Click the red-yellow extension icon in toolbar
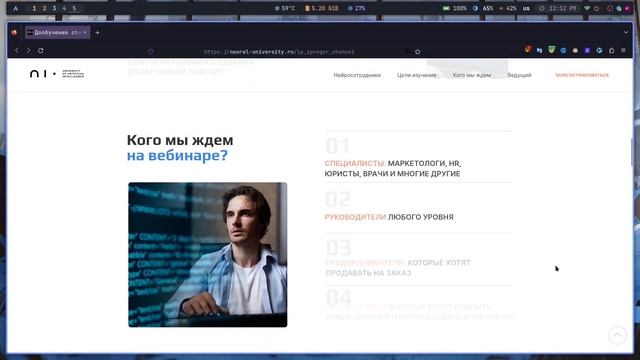Viewport: 640px width, 360px height. 528,50
